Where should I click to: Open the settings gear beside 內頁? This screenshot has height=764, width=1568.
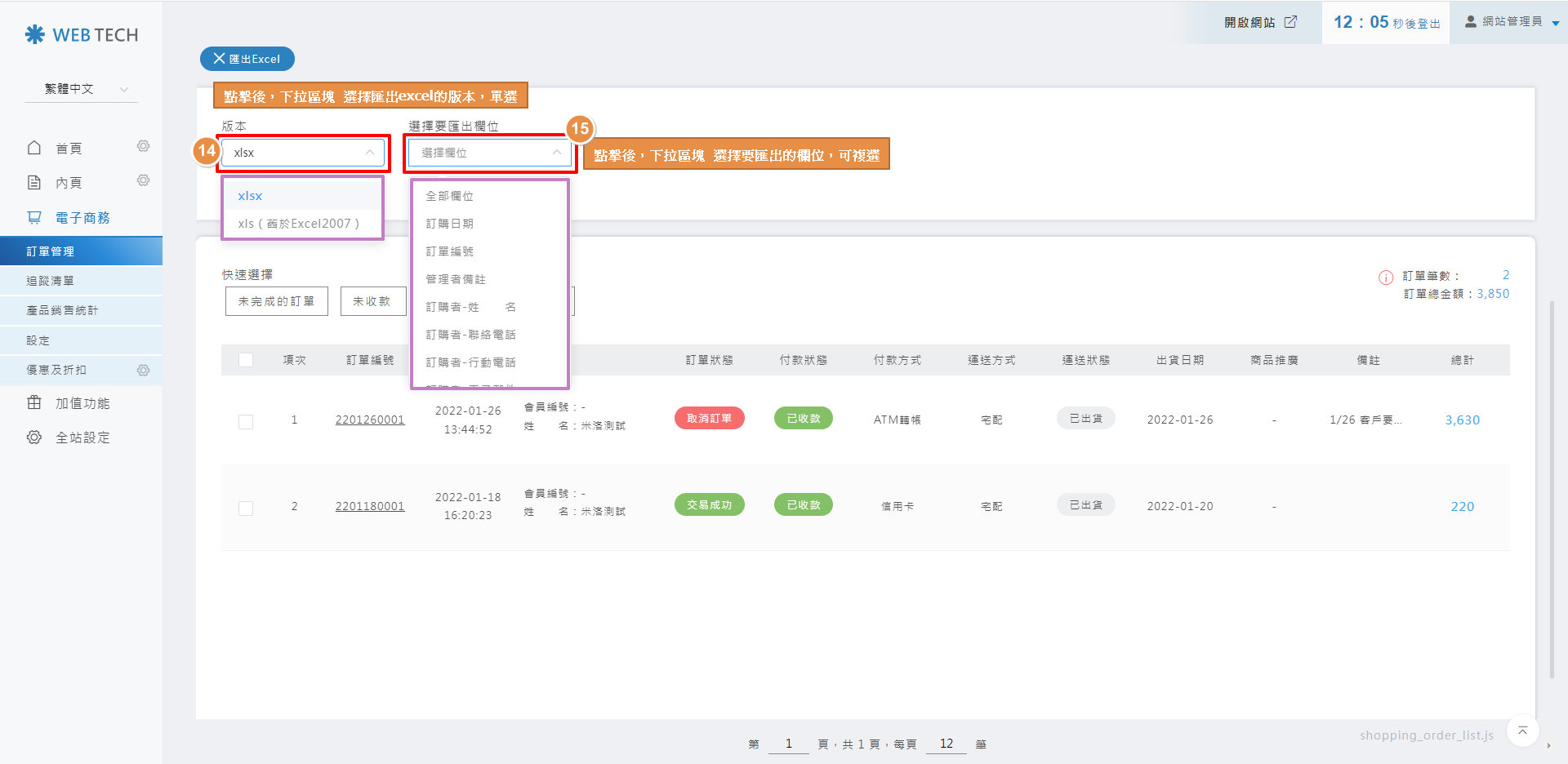click(143, 180)
